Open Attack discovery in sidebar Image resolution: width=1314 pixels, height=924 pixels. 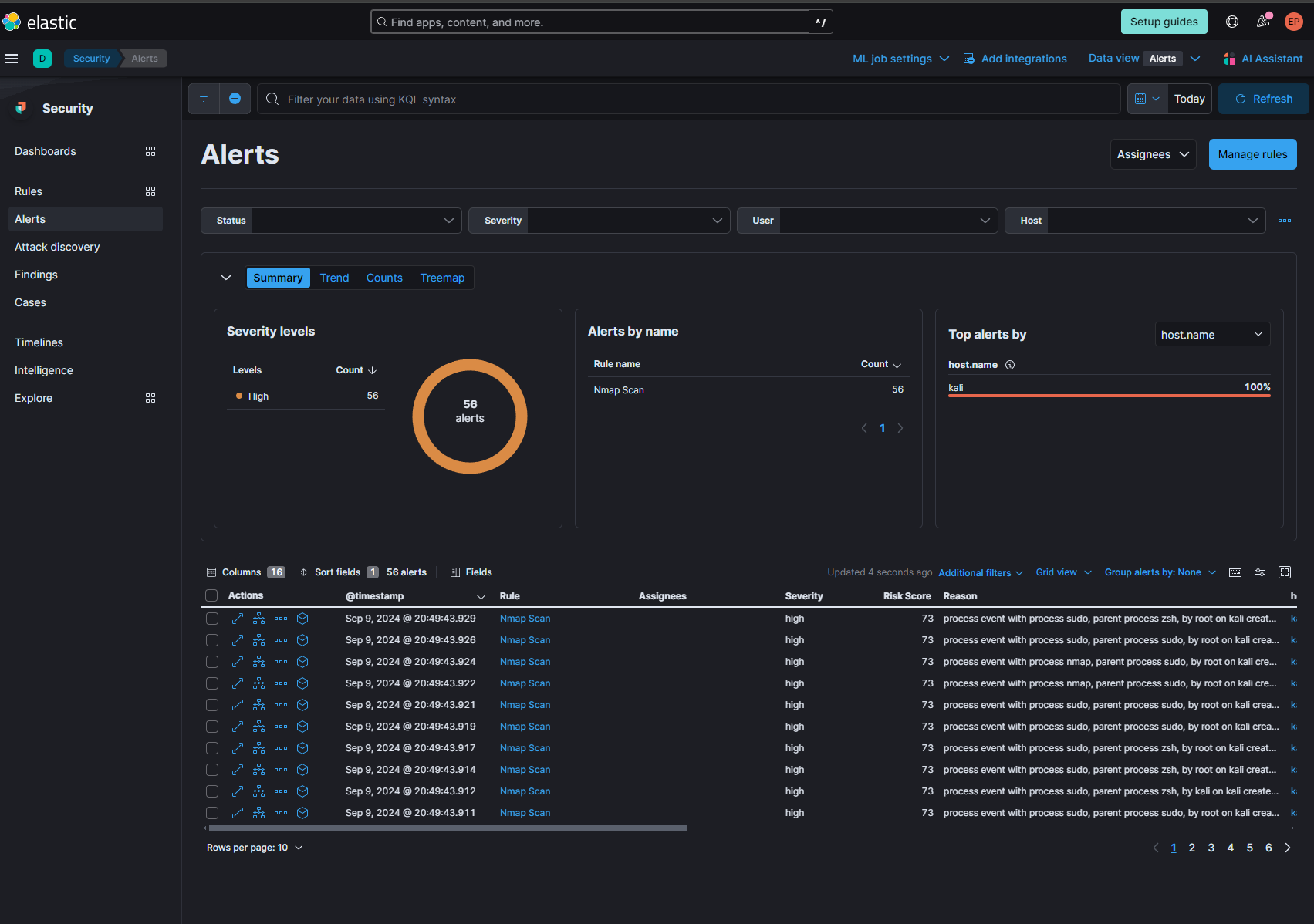click(57, 247)
